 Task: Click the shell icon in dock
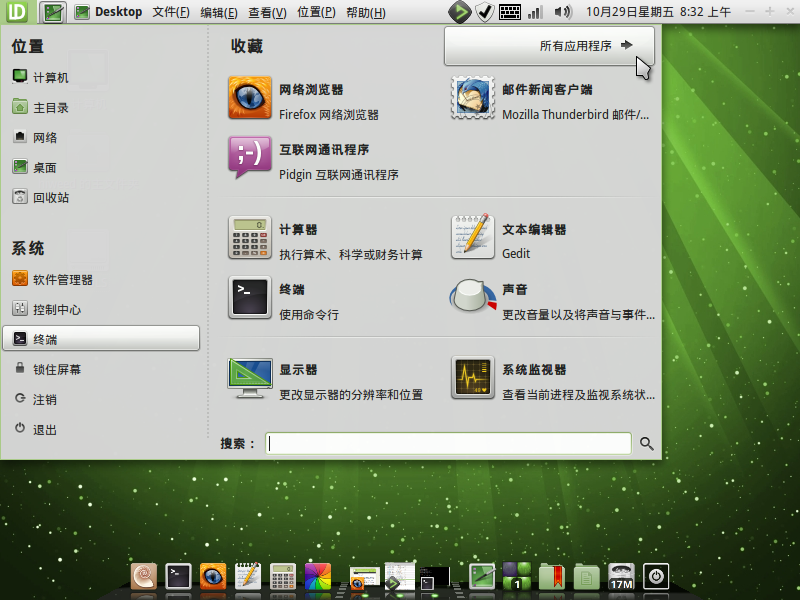[x=144, y=577]
